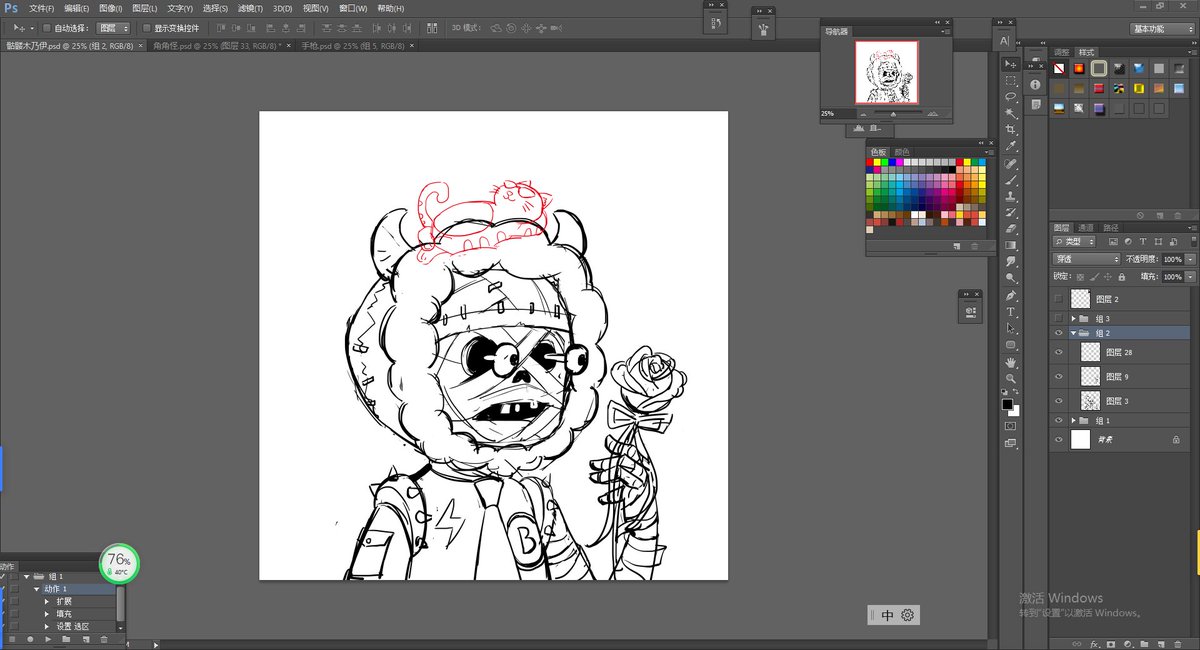Toggle Quick Mask mode icon
Viewport: 1200px width, 650px height.
tap(1011, 427)
